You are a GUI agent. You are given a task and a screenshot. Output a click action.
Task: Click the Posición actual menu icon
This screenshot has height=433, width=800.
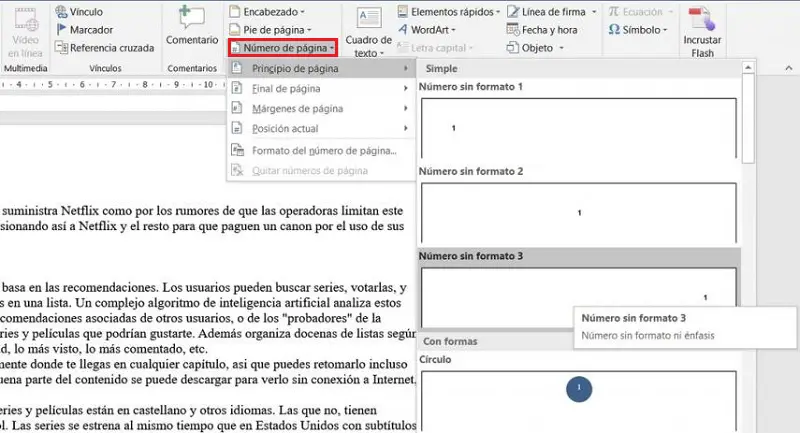237,128
